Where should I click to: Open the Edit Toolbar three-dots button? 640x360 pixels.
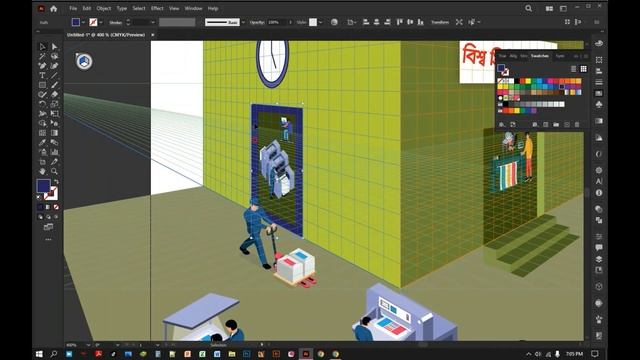(x=48, y=240)
